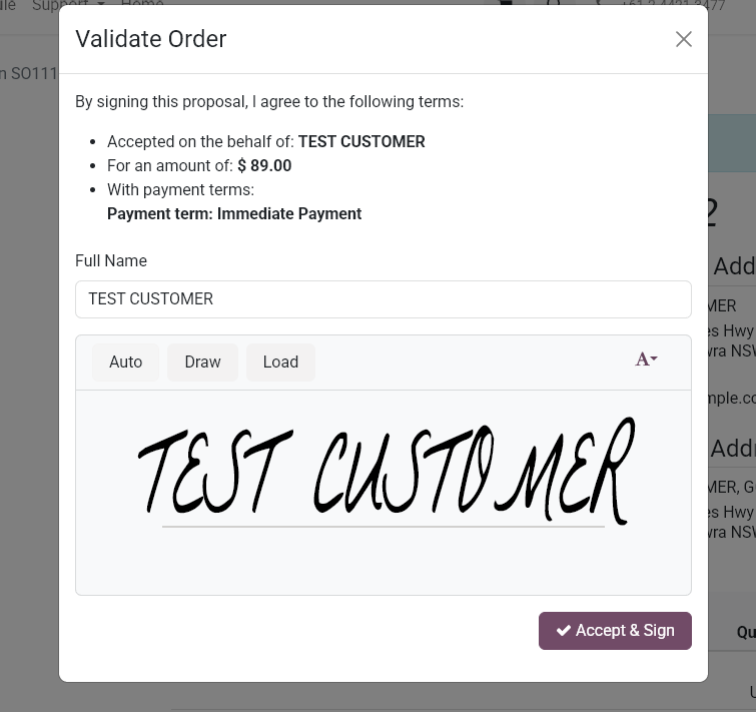Click the $ 89.00 amount text

pyautogui.click(x=264, y=166)
